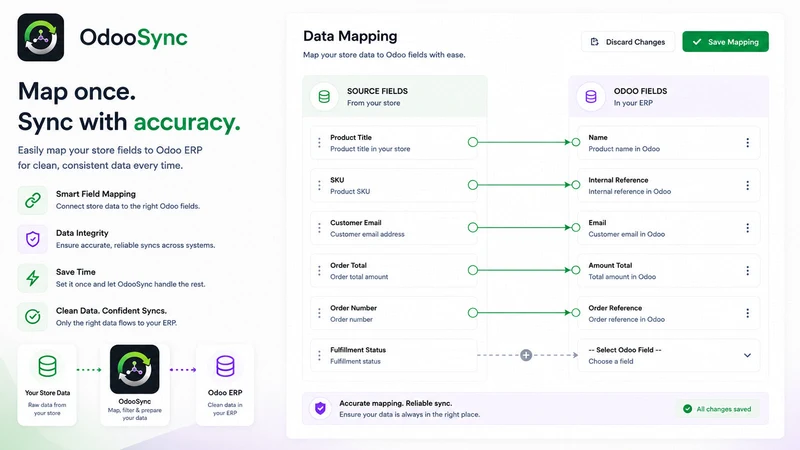800x450 pixels.
Task: Click the purple shield icon in footer banner
Action: coord(320,408)
